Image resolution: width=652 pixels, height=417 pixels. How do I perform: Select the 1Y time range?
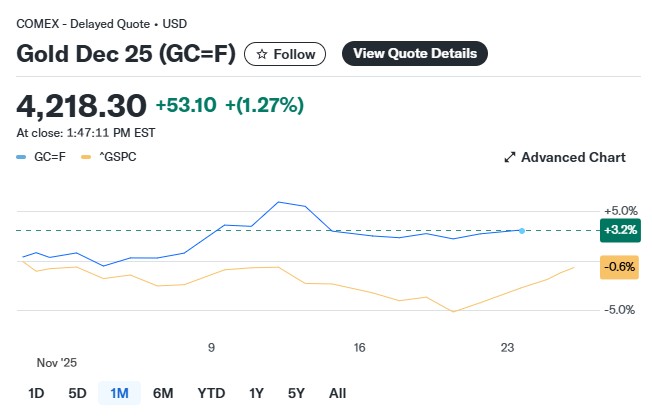pyautogui.click(x=257, y=393)
